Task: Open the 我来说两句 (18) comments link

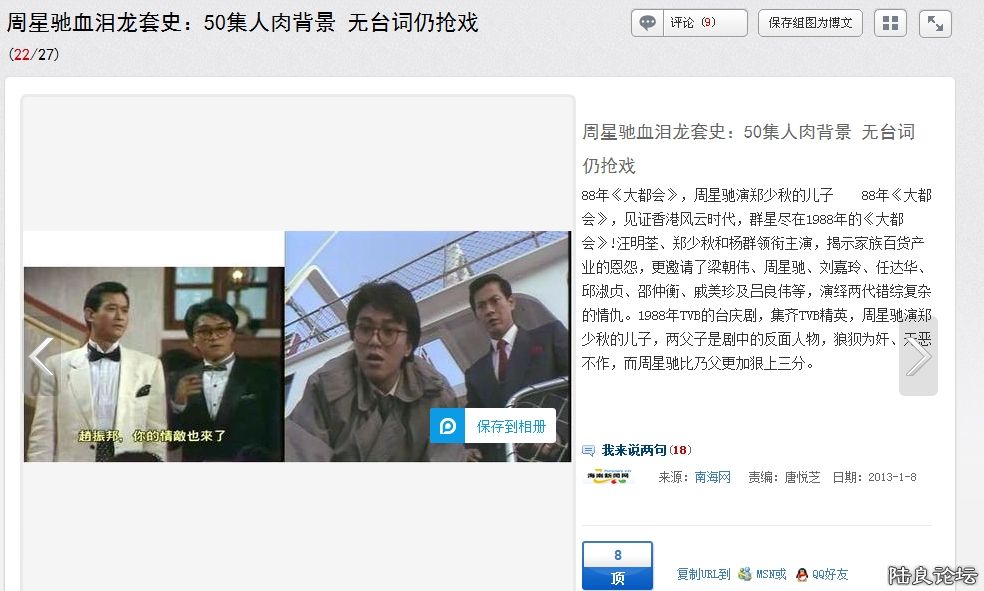Action: 646,450
